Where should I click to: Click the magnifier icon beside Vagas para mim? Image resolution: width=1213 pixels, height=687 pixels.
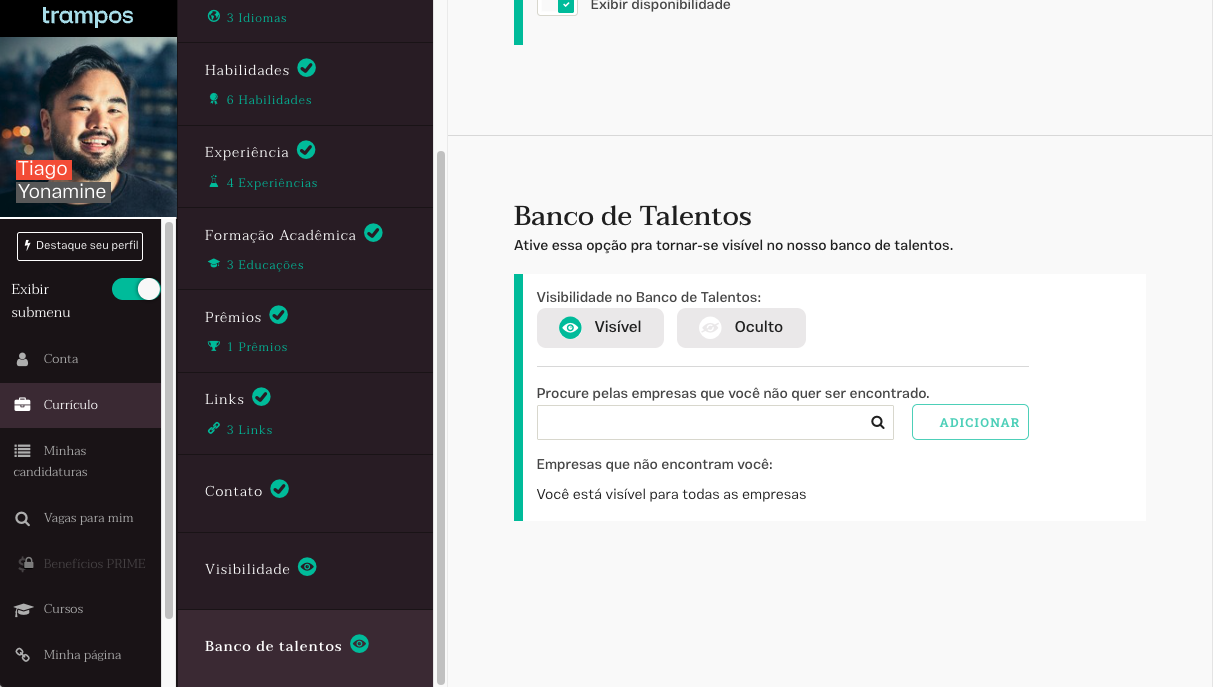(x=22, y=518)
